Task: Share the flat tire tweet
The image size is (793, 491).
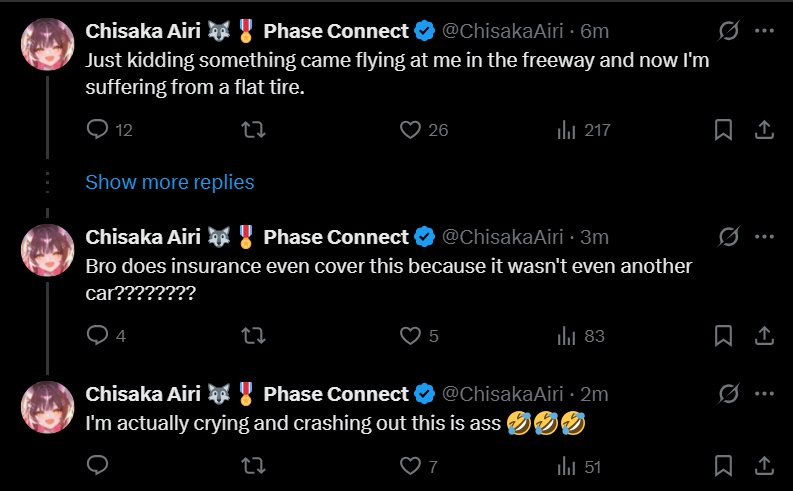Action: coord(764,130)
